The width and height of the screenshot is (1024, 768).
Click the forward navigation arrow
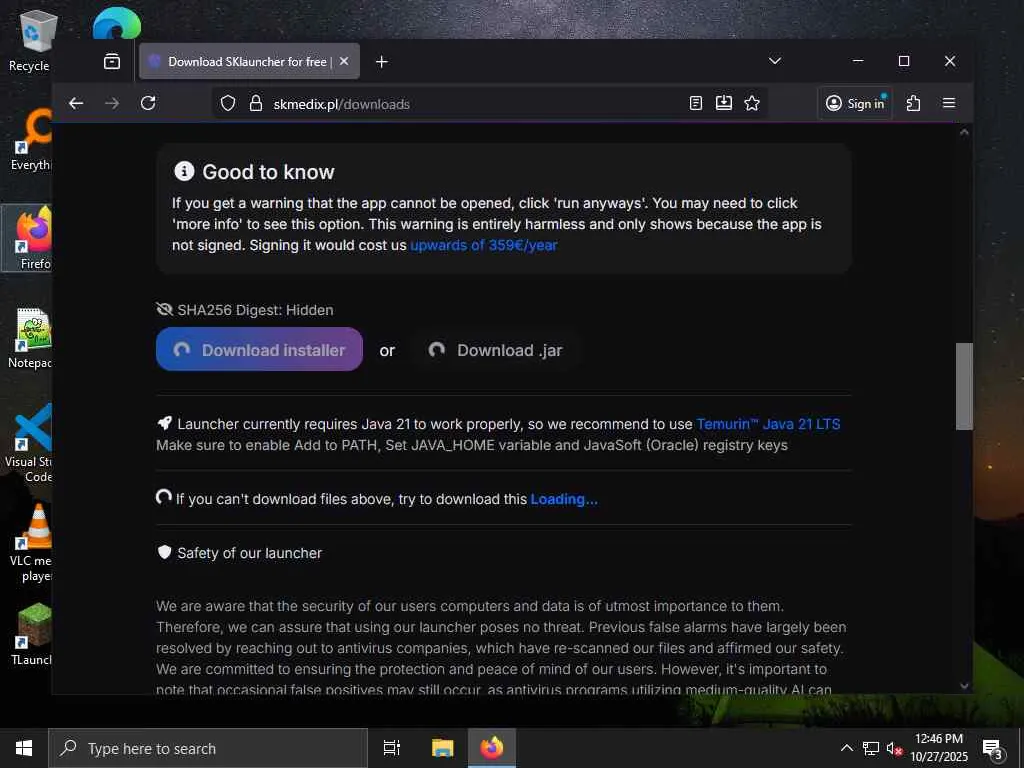[x=112, y=103]
